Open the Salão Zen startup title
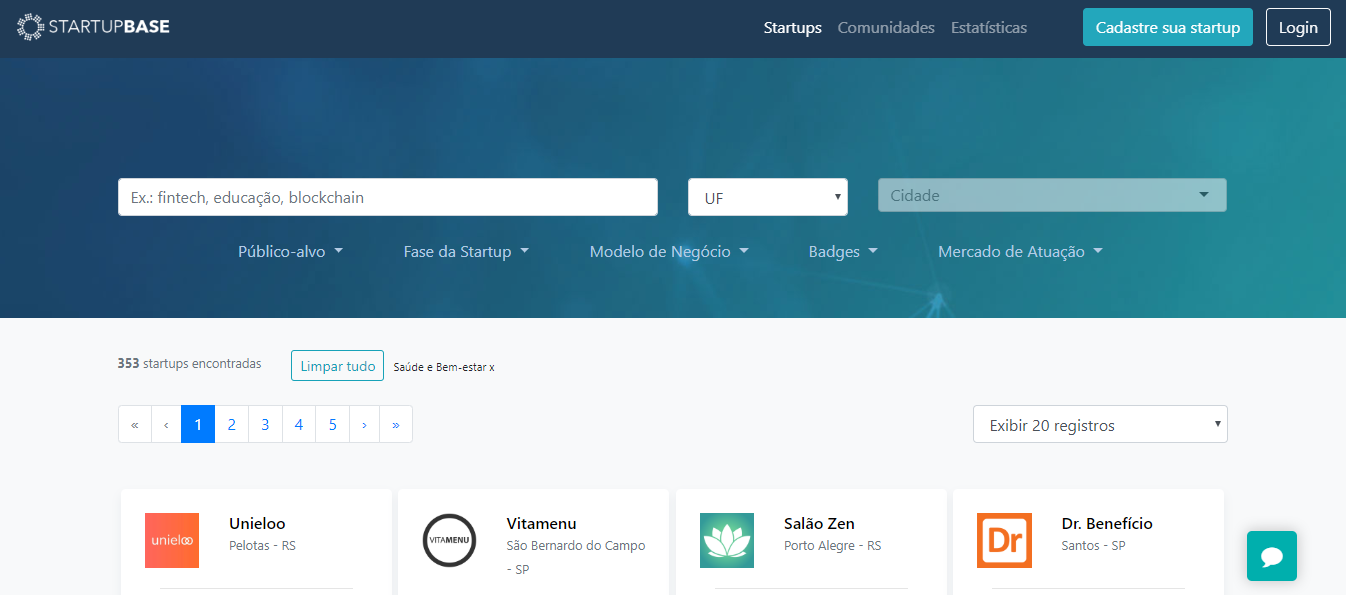This screenshot has height=595, width=1346. 819,523
